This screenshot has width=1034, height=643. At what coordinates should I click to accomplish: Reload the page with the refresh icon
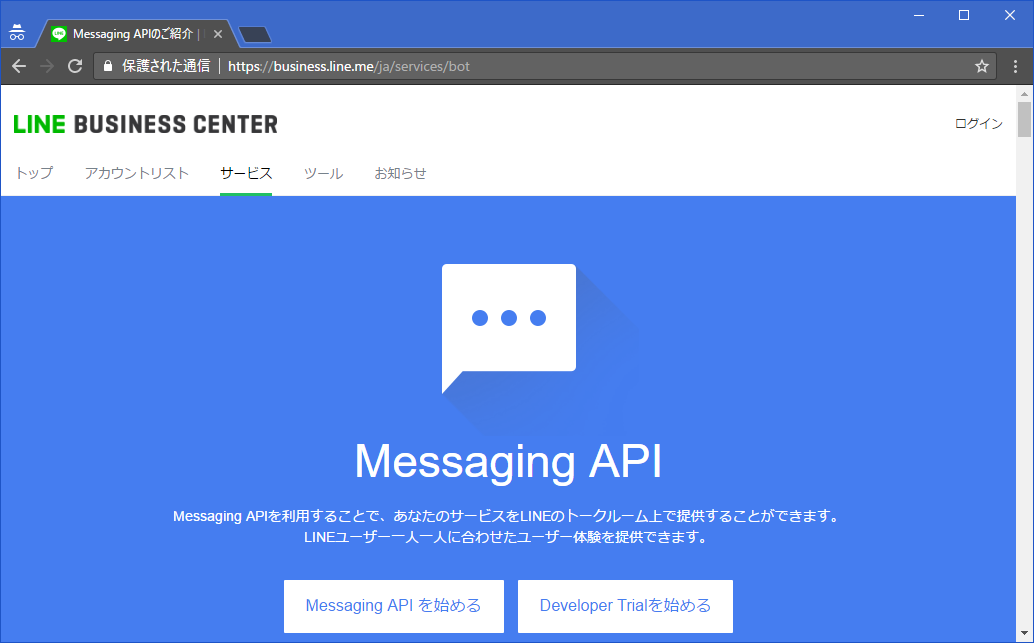point(74,66)
